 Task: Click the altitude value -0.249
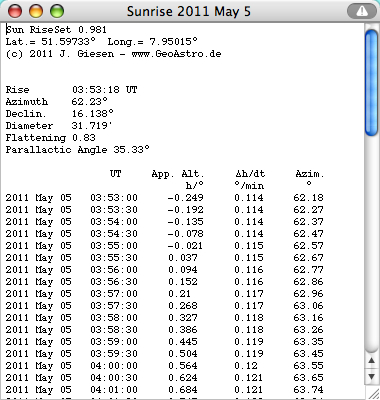[185, 198]
